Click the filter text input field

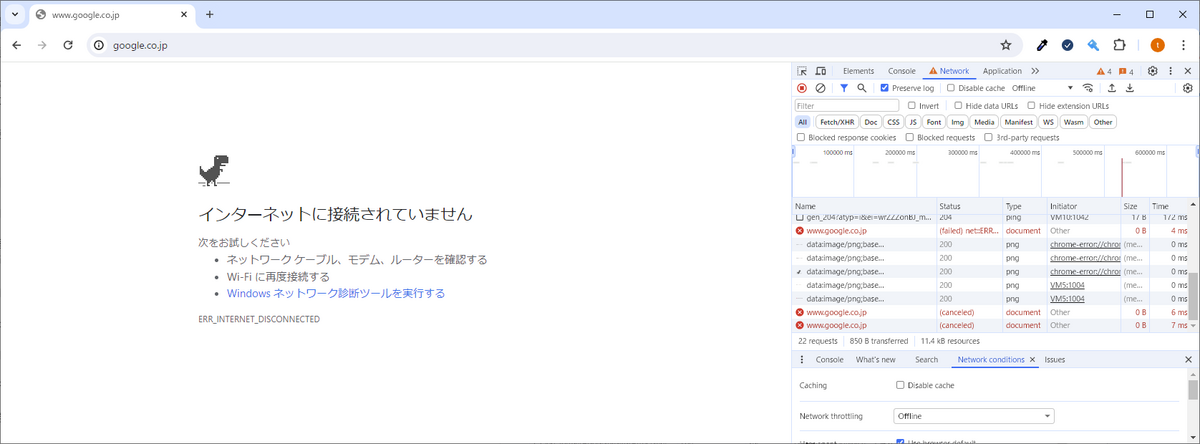pyautogui.click(x=848, y=105)
